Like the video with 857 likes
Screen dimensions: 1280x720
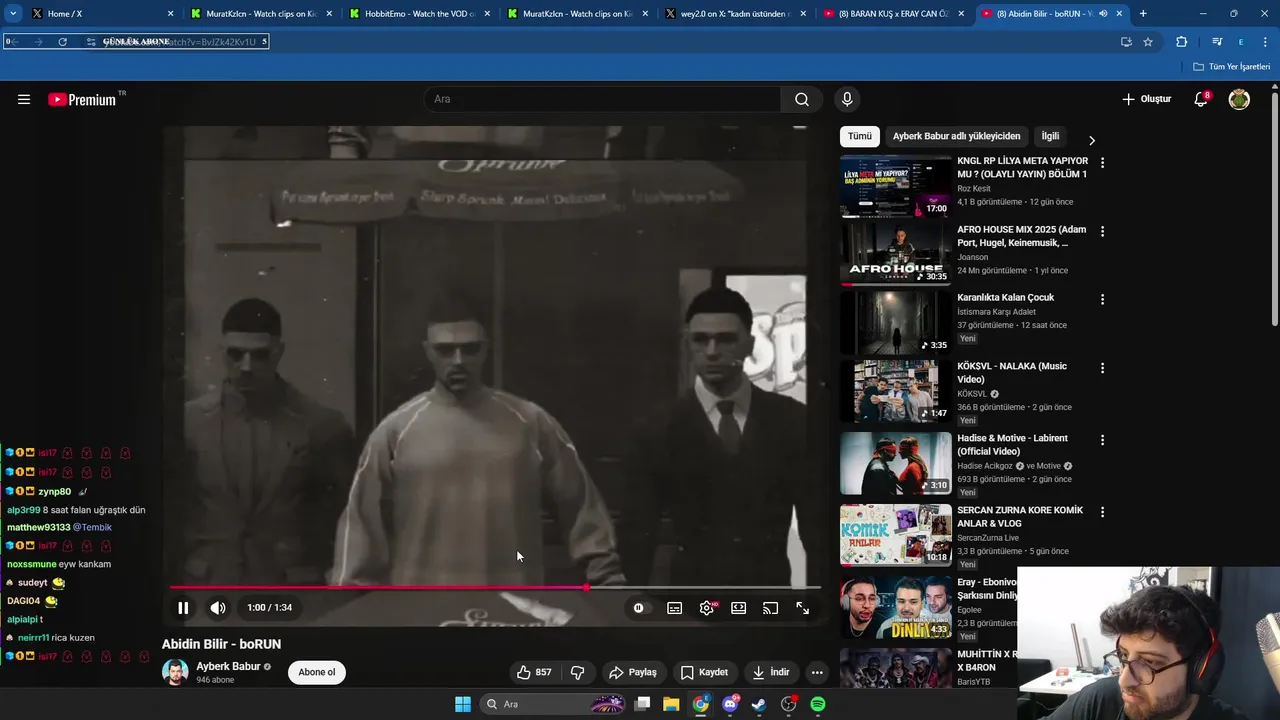point(534,672)
